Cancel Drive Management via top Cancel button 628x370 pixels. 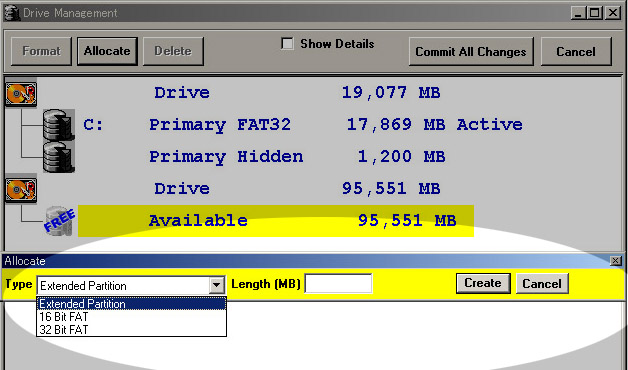(x=576, y=52)
